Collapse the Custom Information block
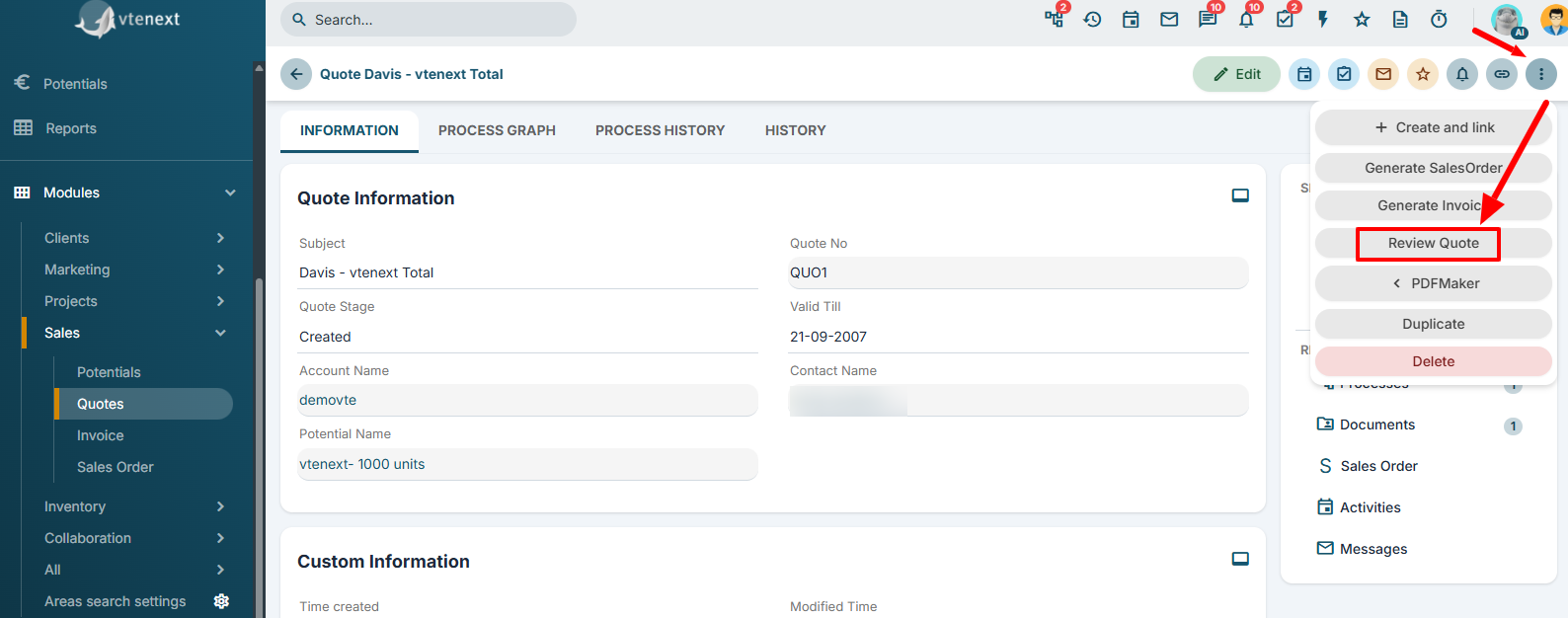This screenshot has height=618, width=1568. pyautogui.click(x=1240, y=559)
